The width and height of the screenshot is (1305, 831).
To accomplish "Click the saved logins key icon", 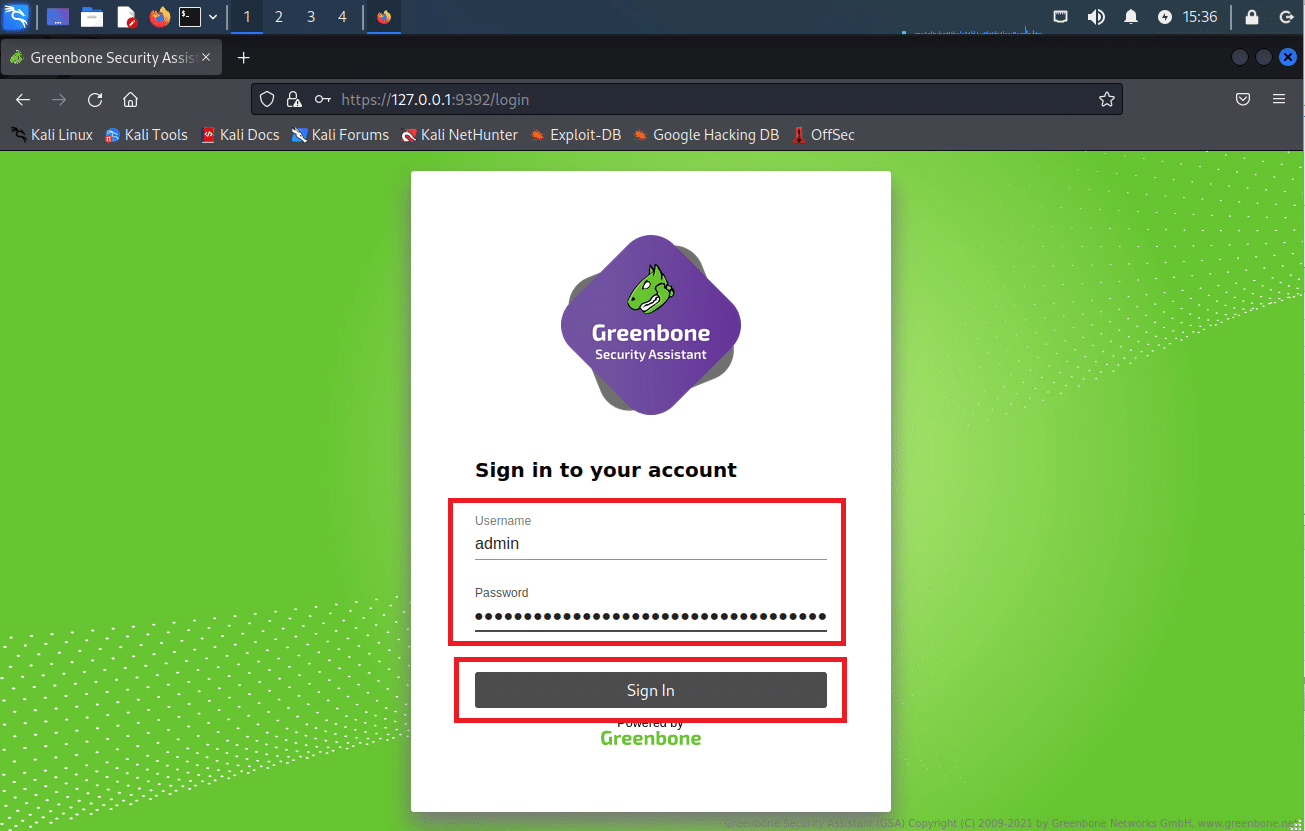I will click(x=322, y=99).
